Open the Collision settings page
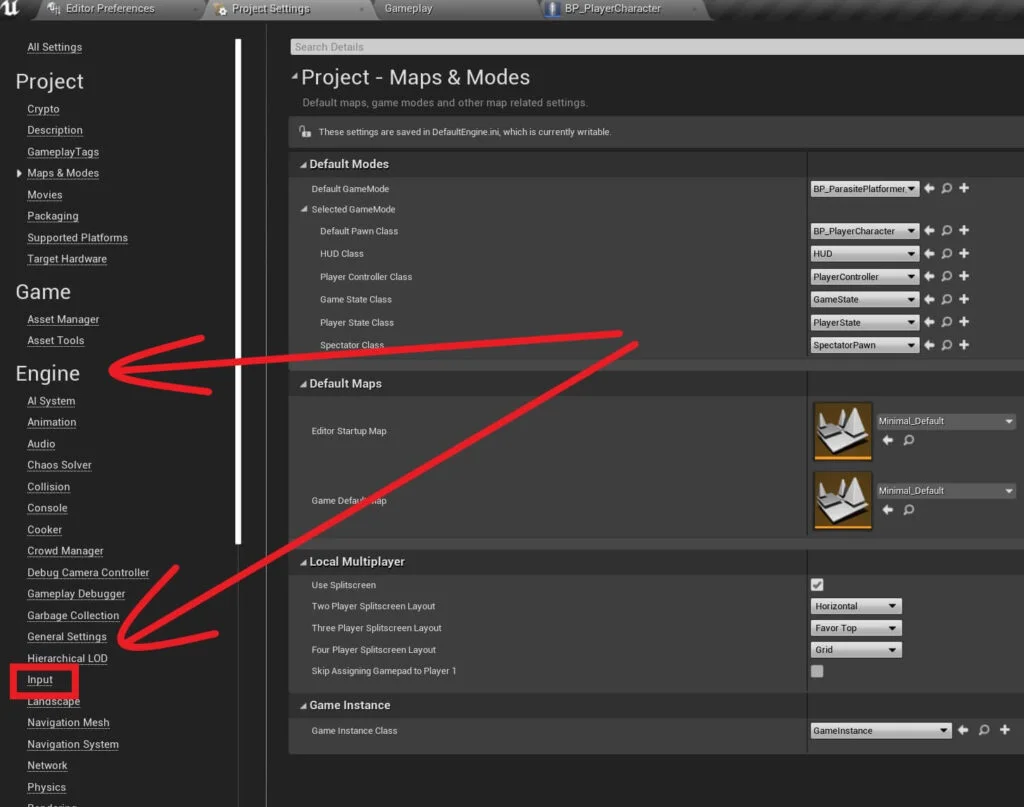This screenshot has height=807, width=1024. pos(48,486)
